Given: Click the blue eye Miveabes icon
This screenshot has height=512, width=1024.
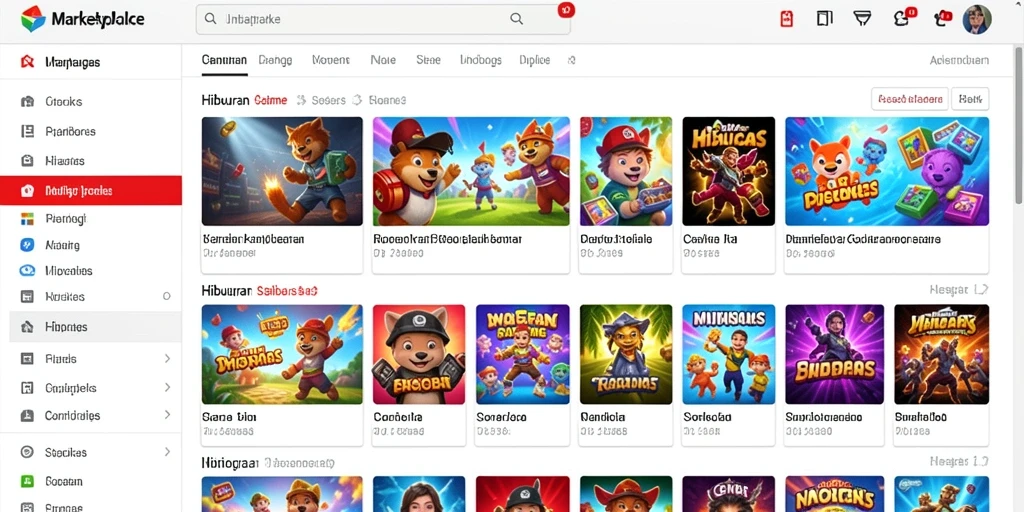Looking at the screenshot, I should [x=27, y=270].
